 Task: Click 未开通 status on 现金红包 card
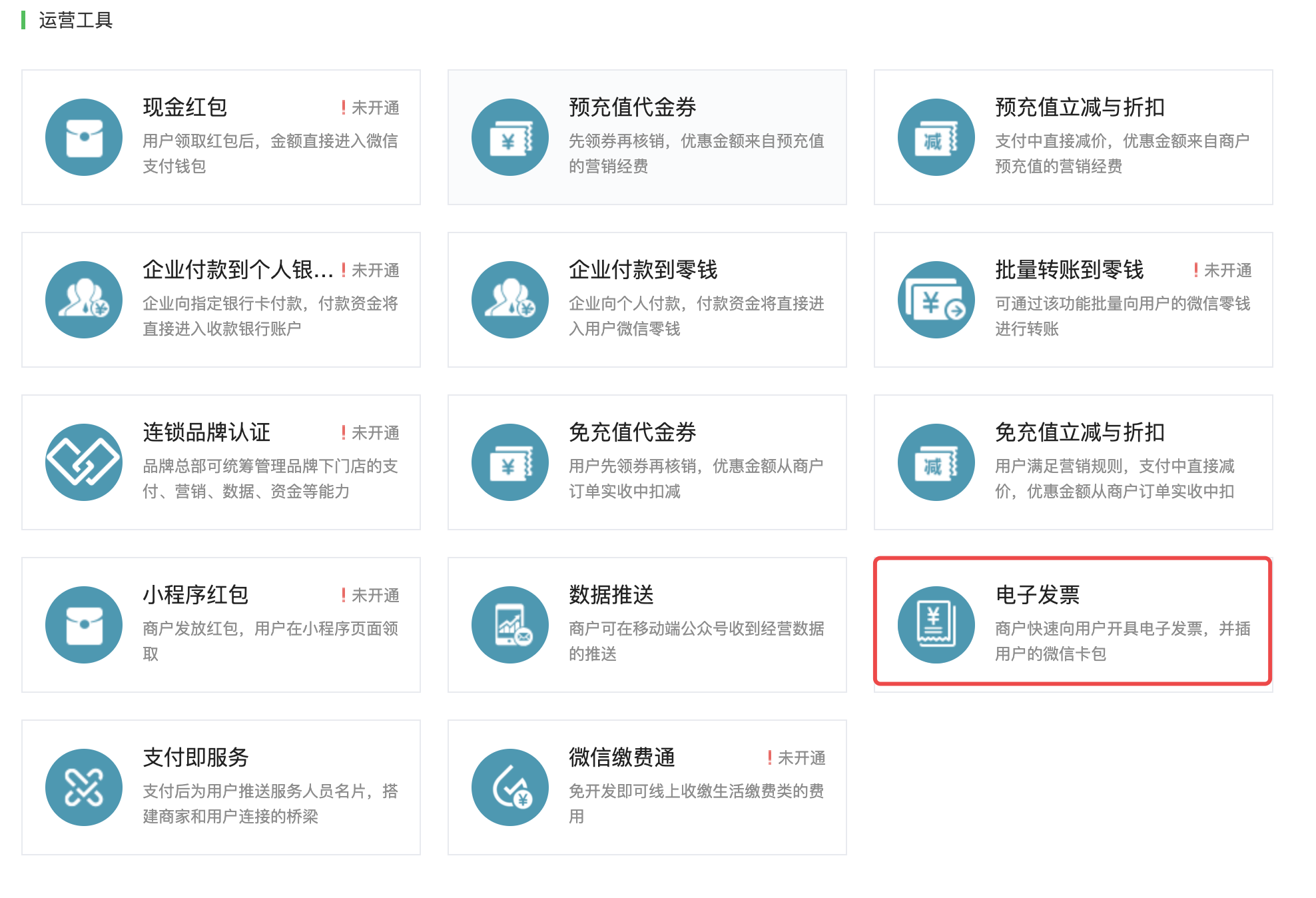tap(375, 108)
